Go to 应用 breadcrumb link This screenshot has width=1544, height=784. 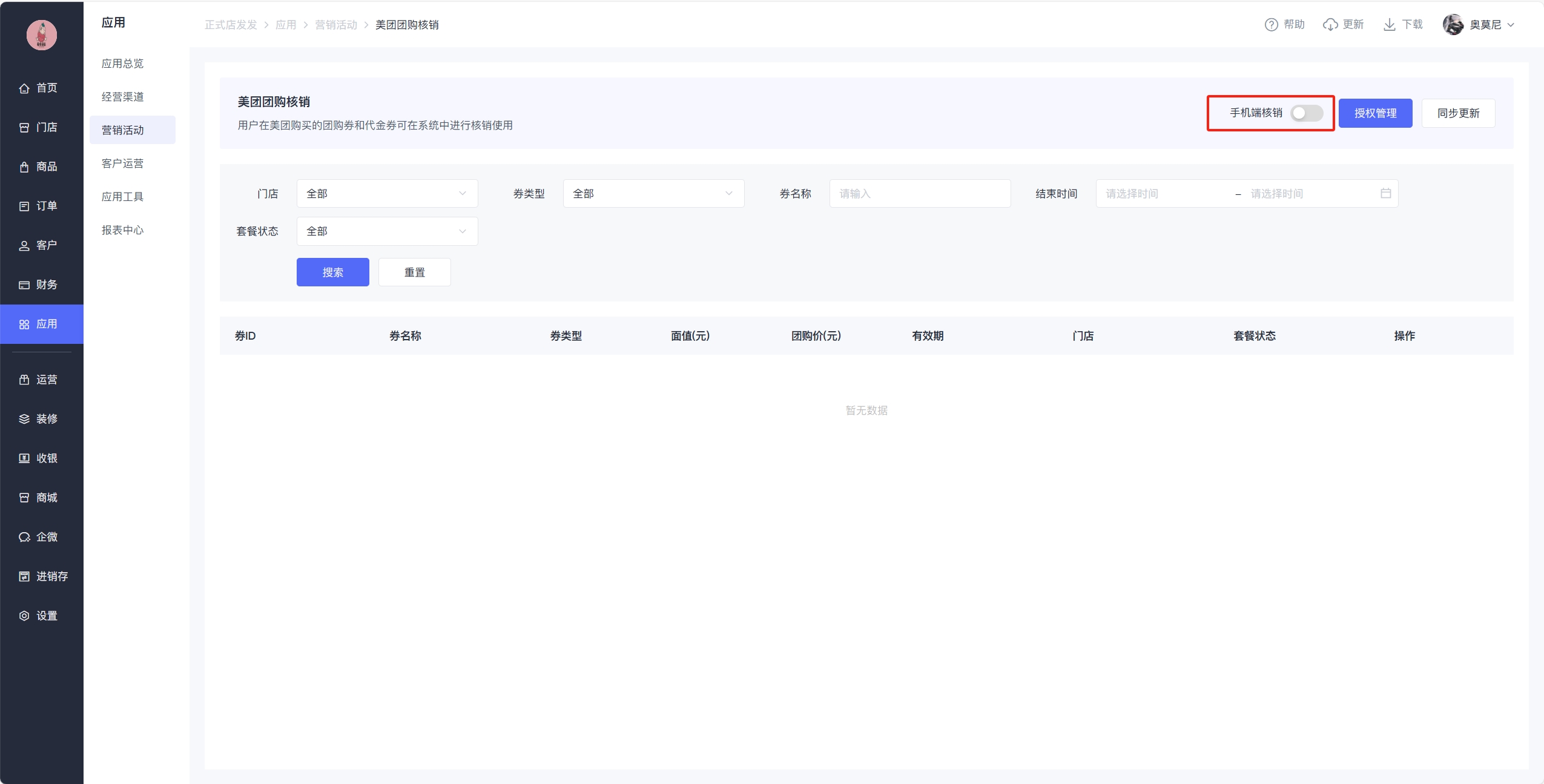[x=286, y=25]
